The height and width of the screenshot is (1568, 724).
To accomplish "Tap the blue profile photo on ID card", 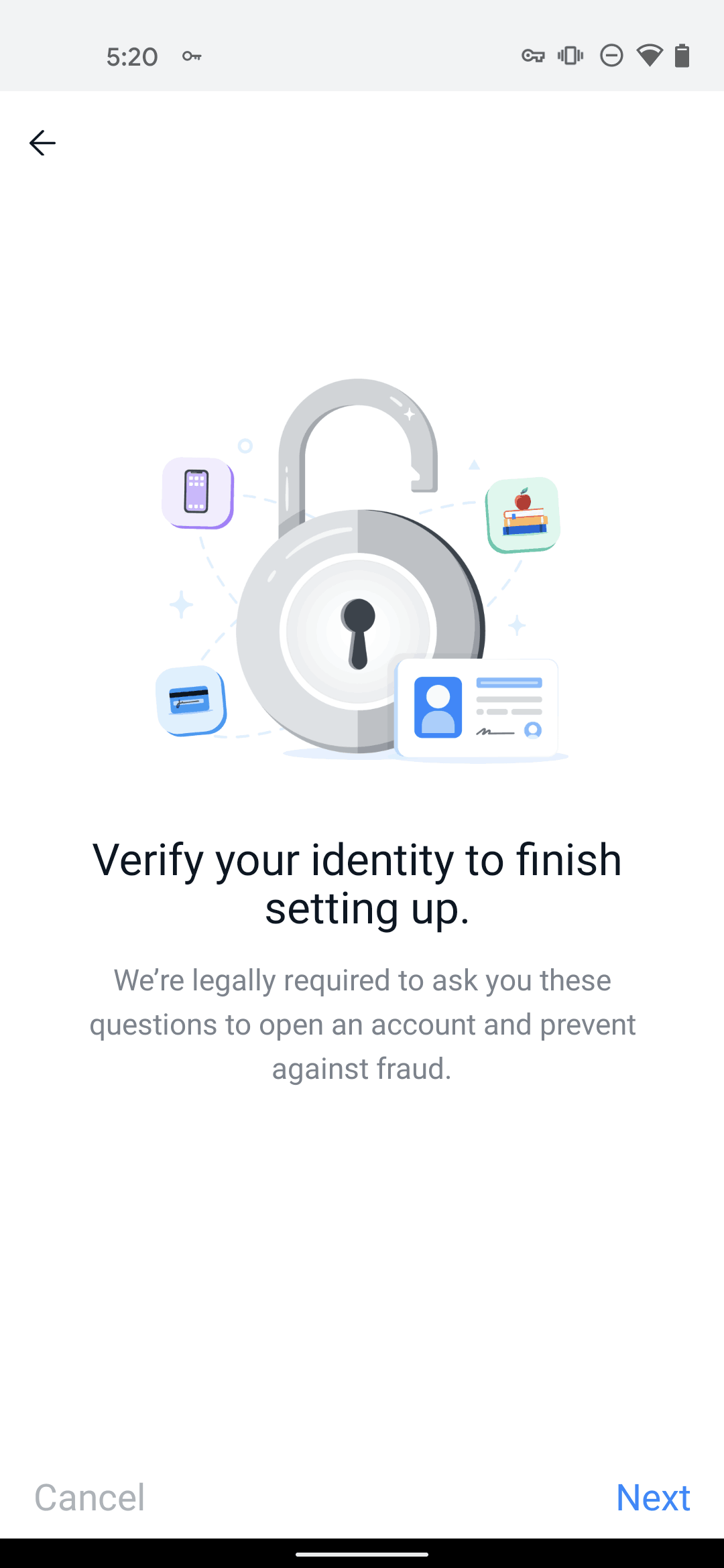I will pyautogui.click(x=438, y=707).
